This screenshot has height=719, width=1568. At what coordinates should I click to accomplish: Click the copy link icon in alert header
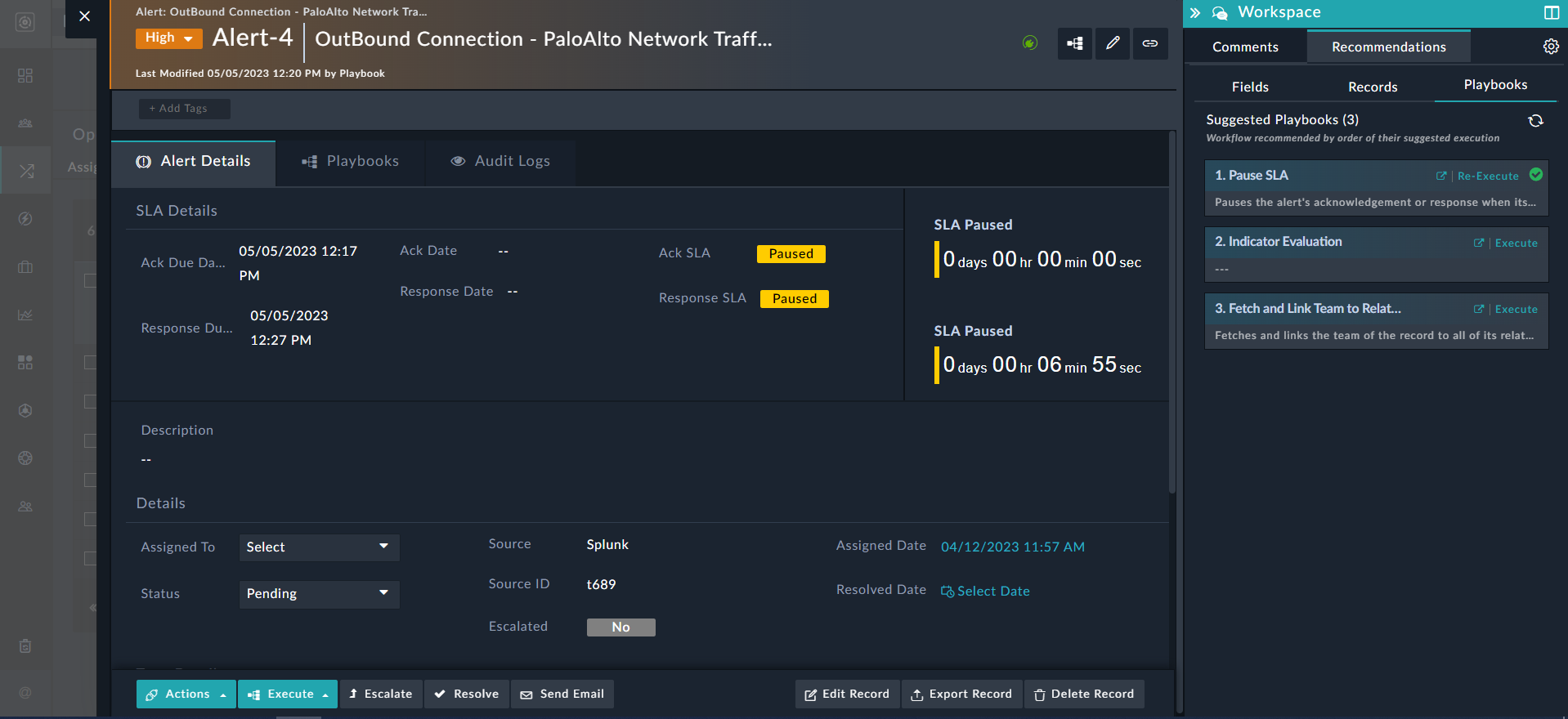(x=1149, y=43)
